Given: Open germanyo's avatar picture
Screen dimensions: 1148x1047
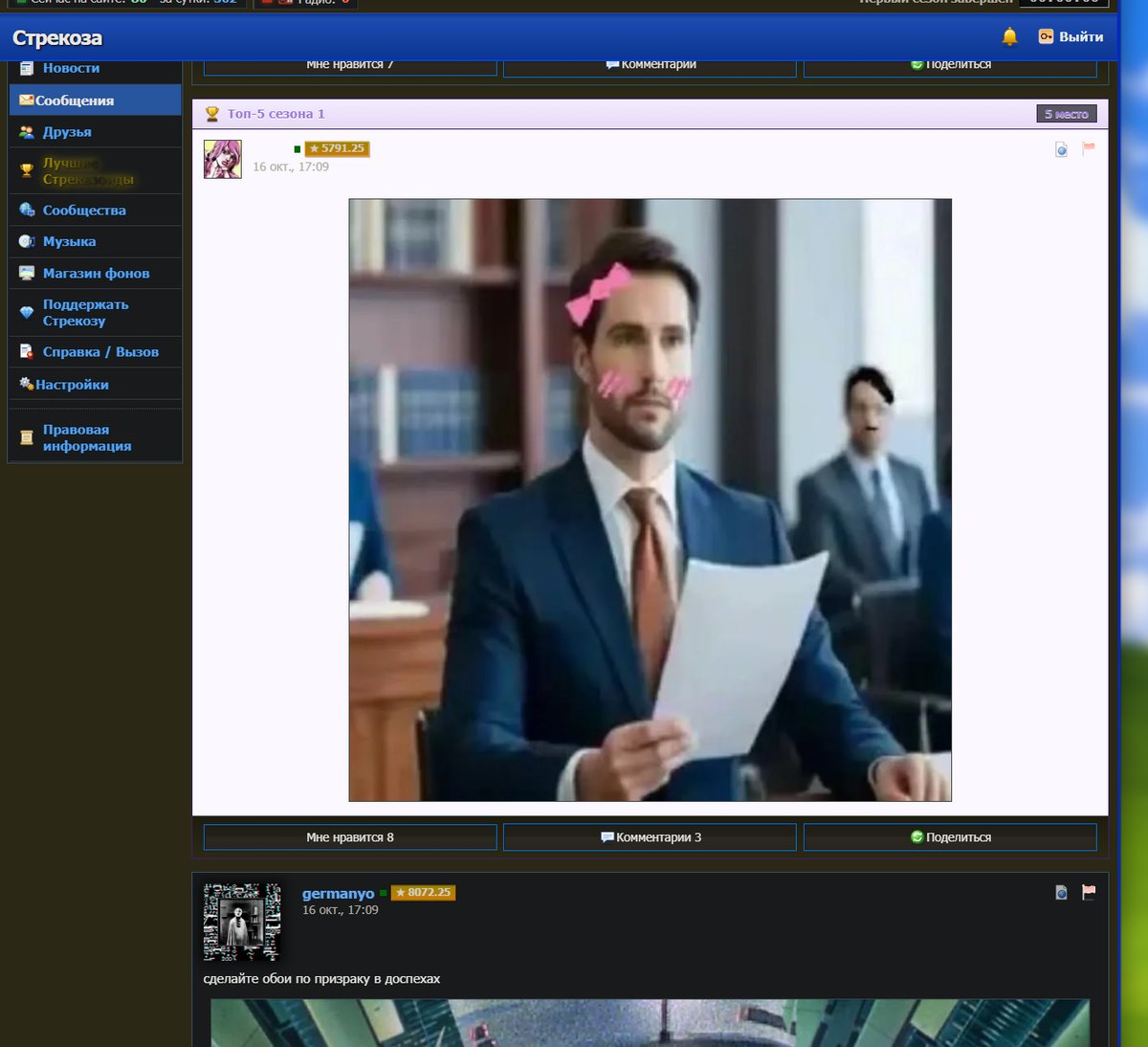Looking at the screenshot, I should point(242,922).
